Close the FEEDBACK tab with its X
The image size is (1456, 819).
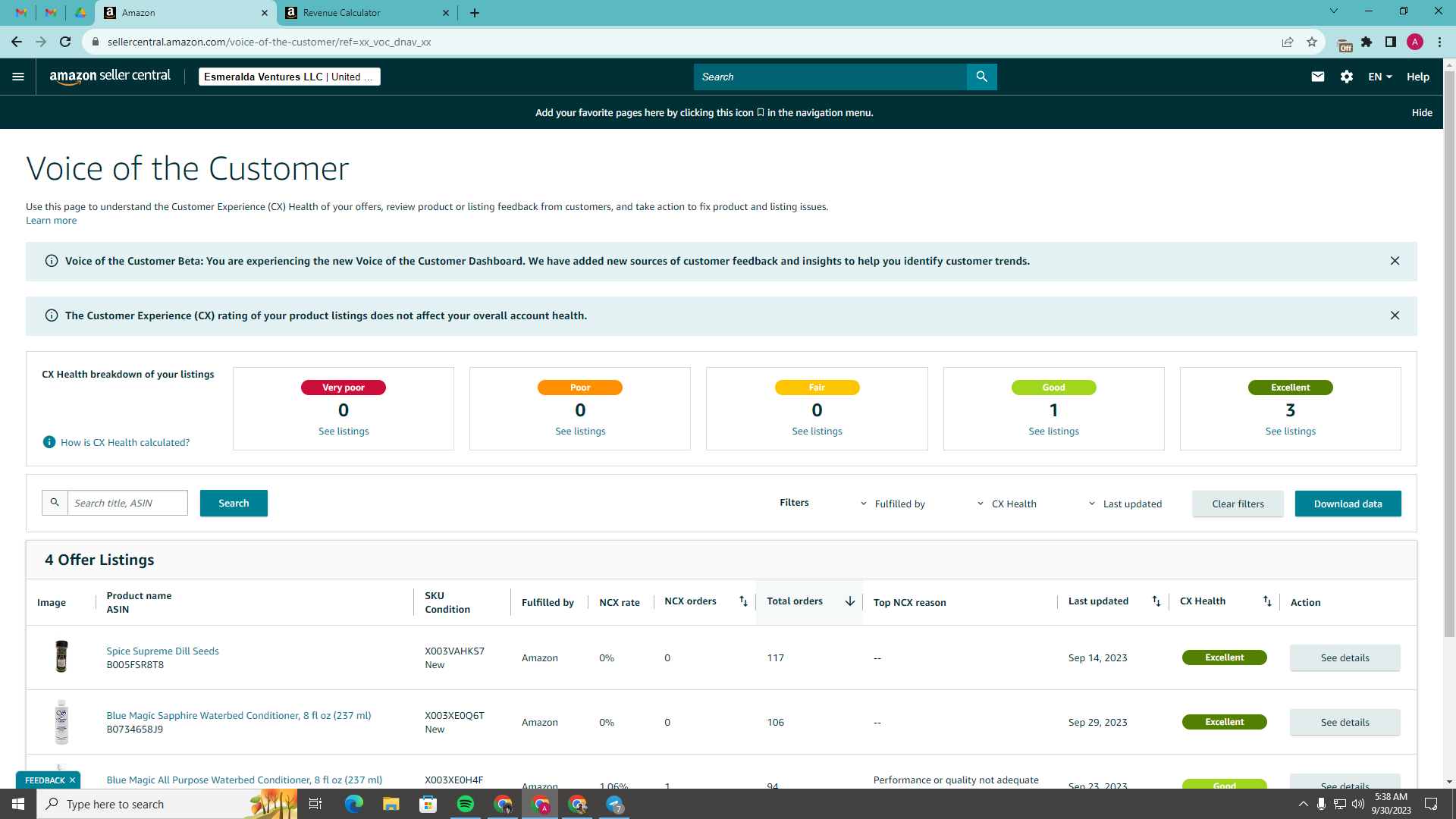coord(73,780)
